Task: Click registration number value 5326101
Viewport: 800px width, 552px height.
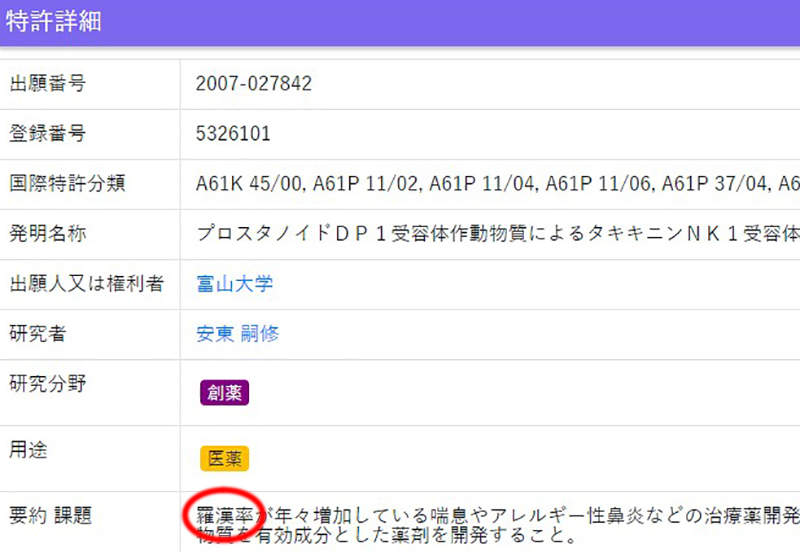Action: (x=233, y=134)
